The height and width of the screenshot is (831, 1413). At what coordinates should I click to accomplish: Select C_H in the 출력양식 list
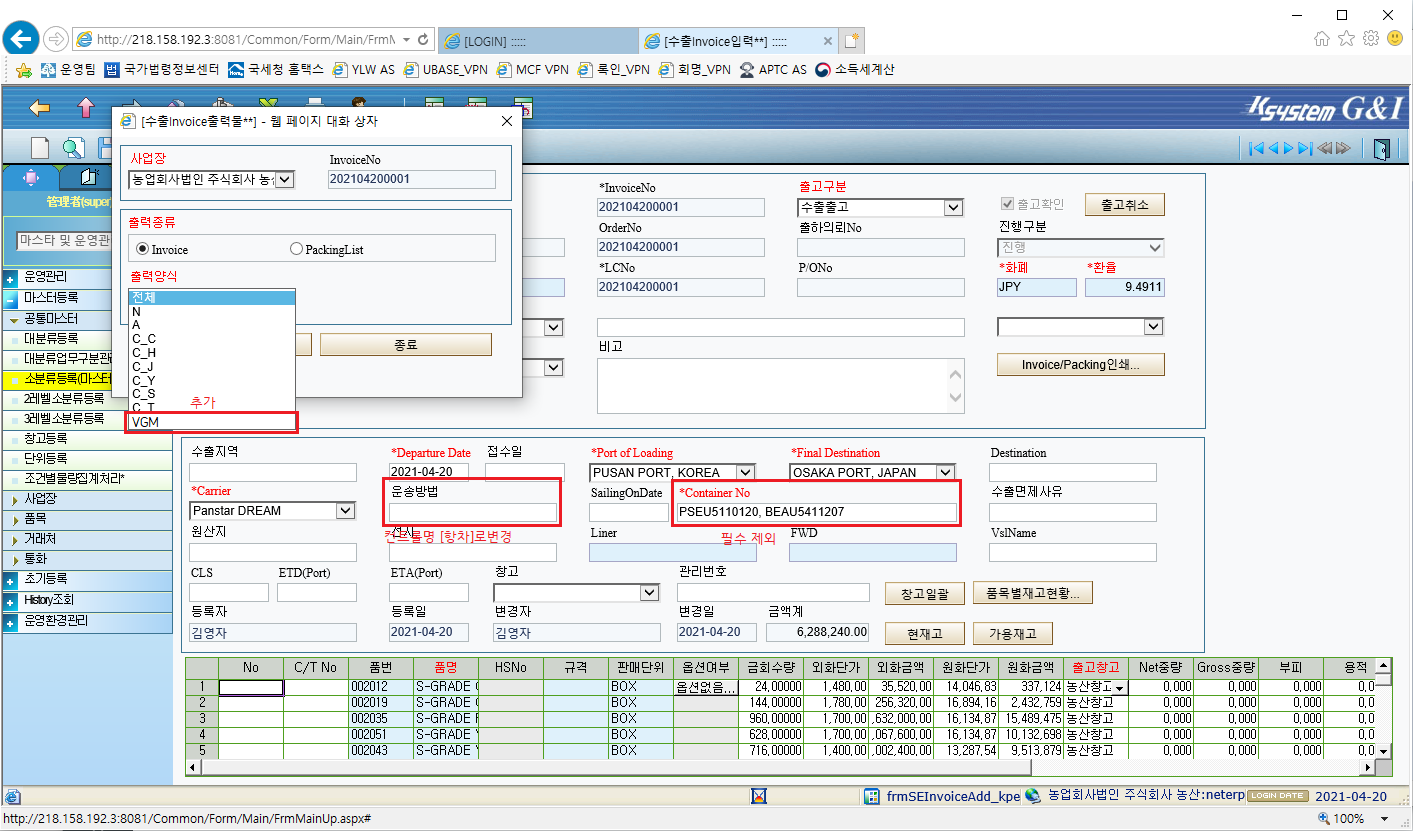(x=212, y=353)
